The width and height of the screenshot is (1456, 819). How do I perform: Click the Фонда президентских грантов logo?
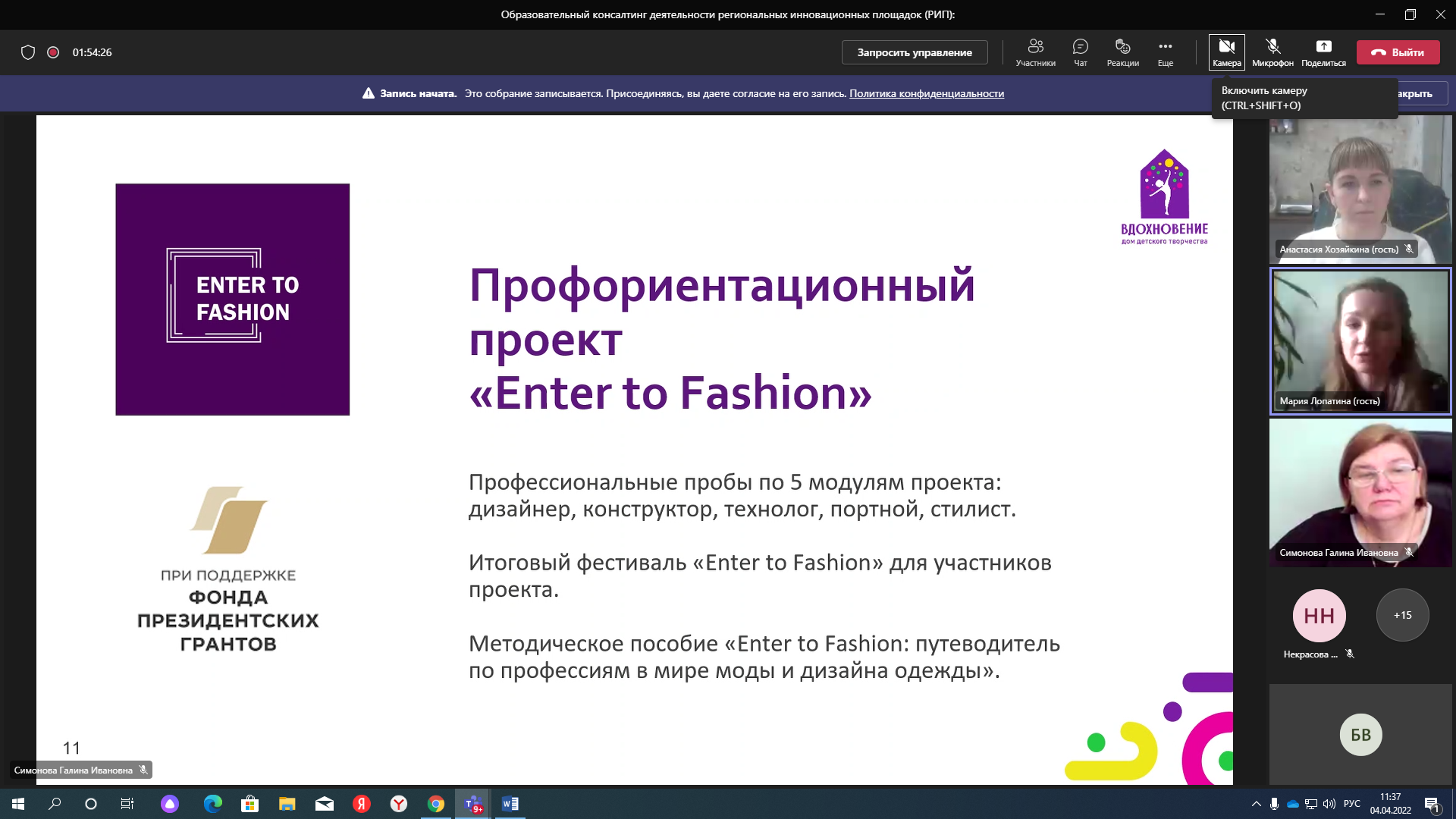(x=228, y=569)
